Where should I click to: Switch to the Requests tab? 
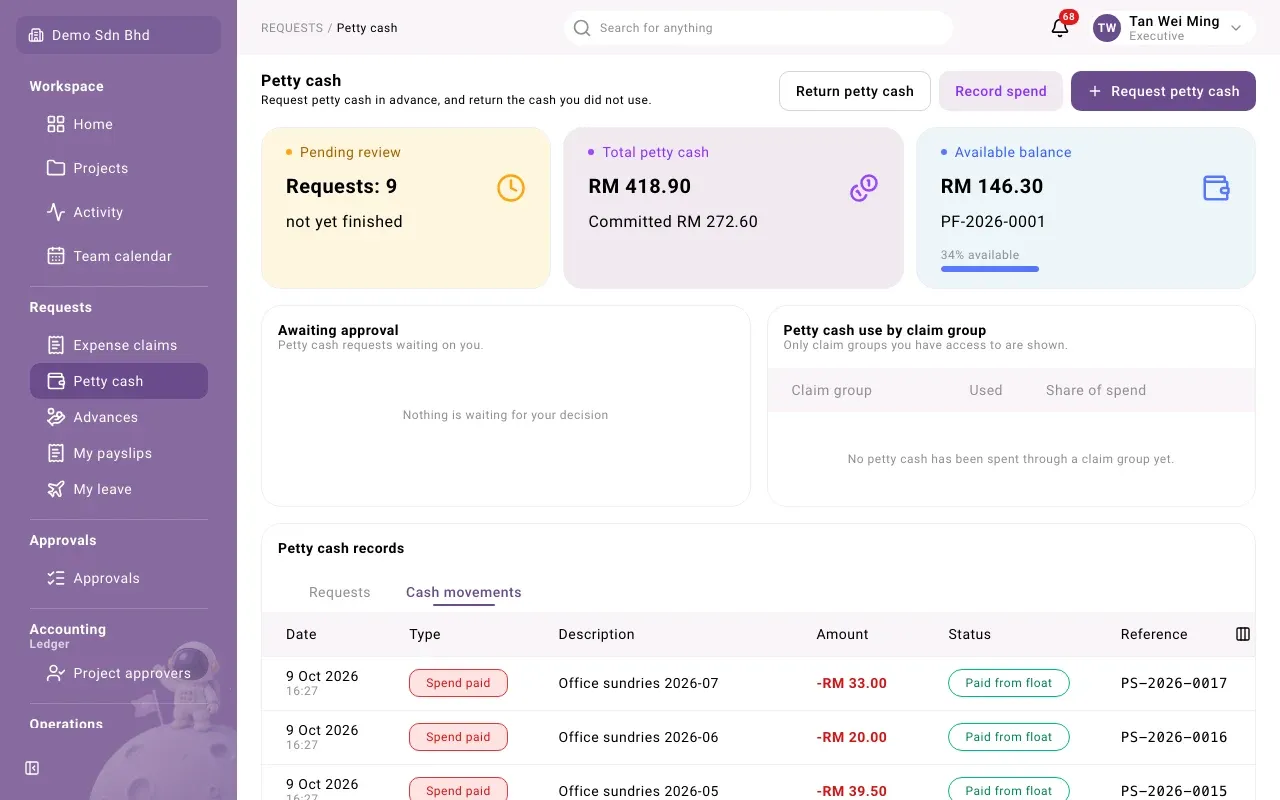pyautogui.click(x=340, y=592)
